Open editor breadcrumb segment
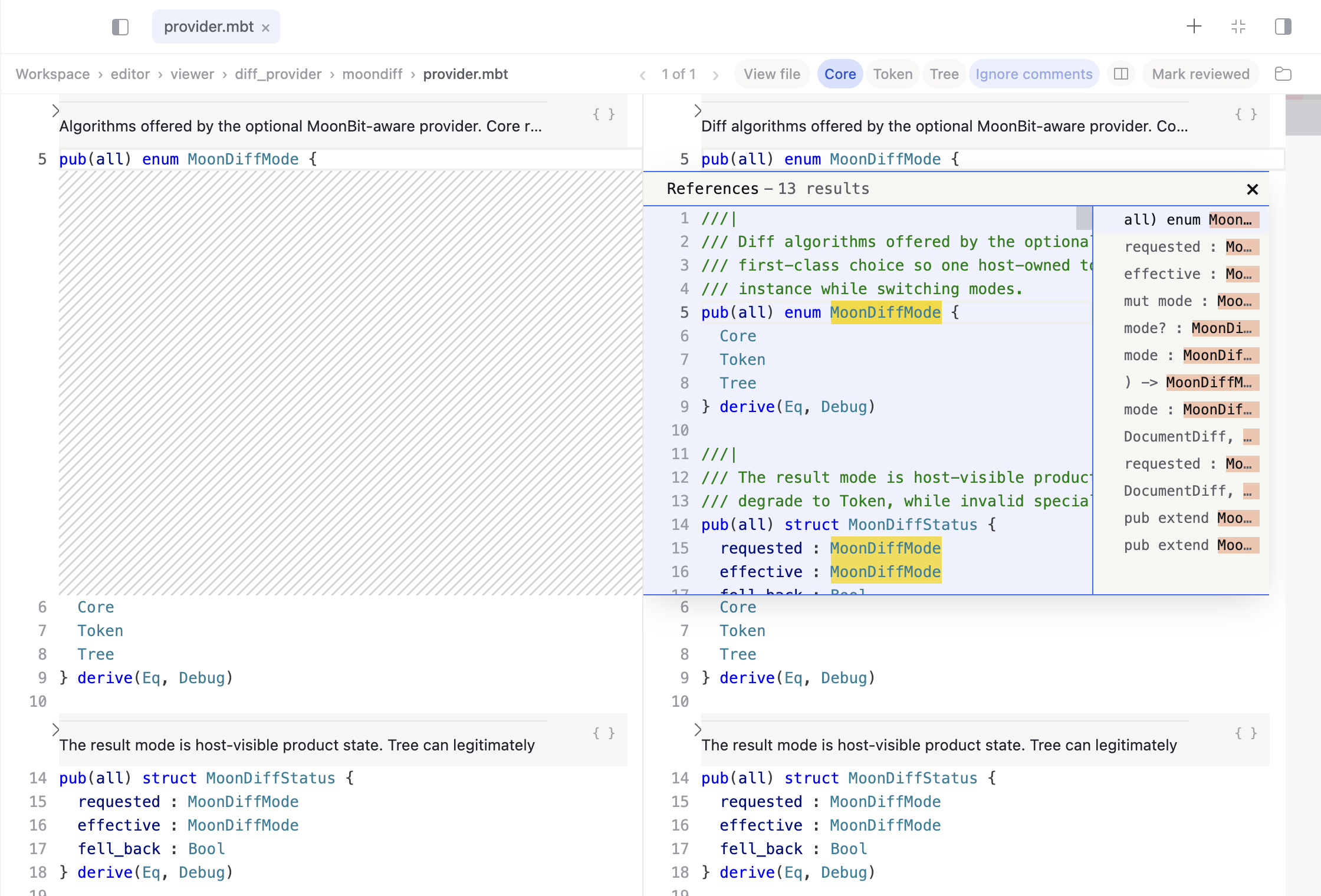The image size is (1321, 896). tap(130, 74)
